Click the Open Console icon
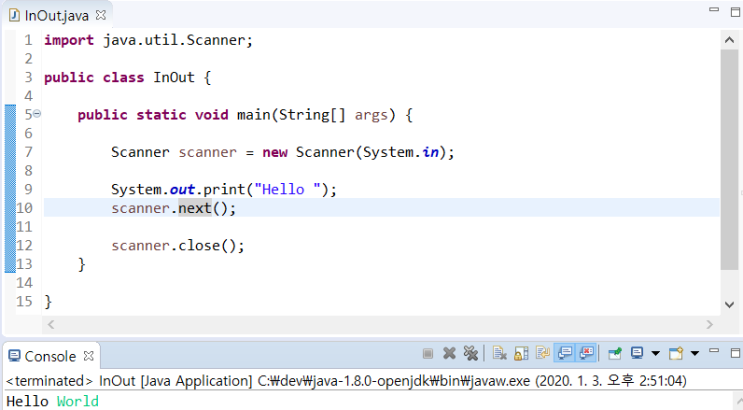This screenshot has height=410, width=743. coord(676,354)
